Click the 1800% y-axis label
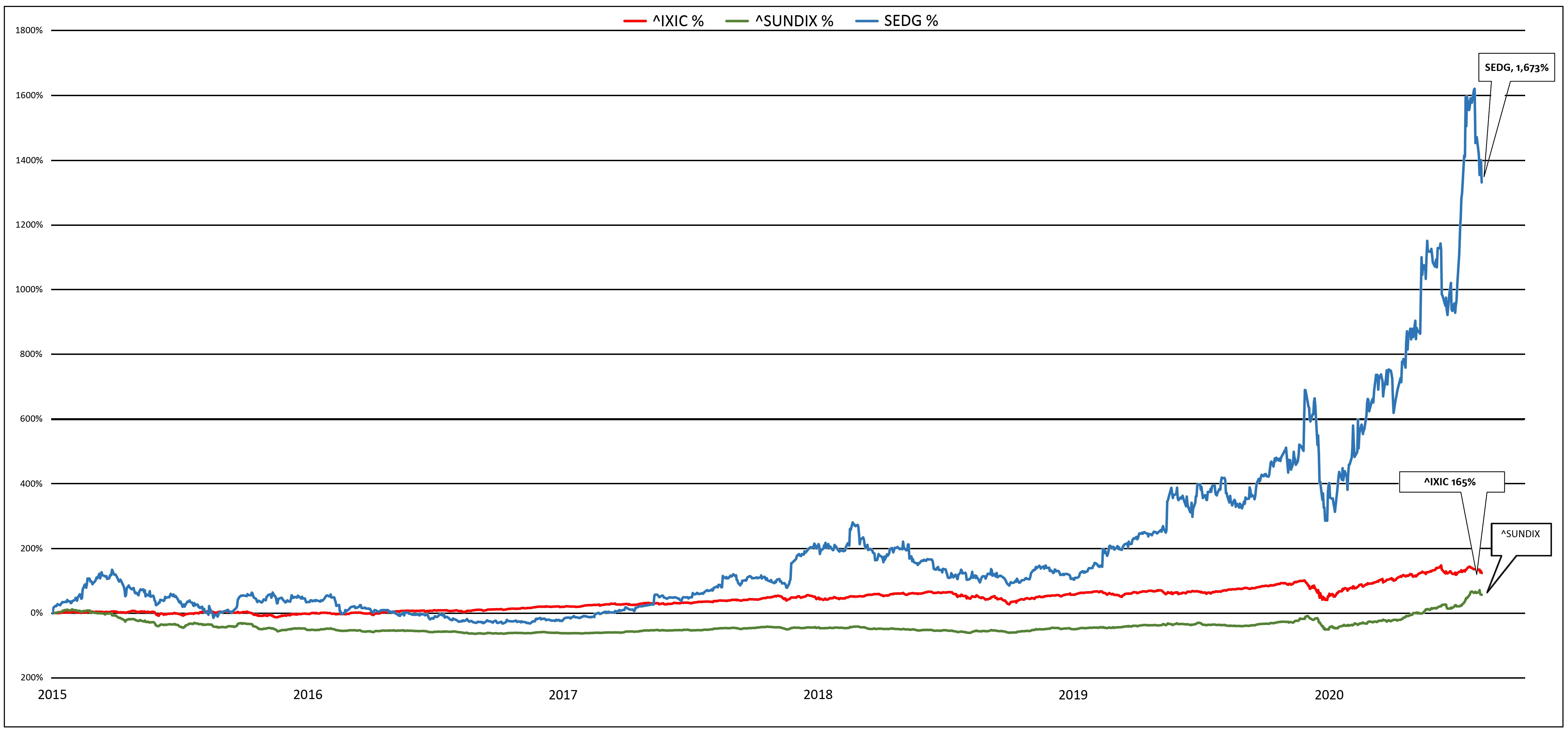 [29, 30]
